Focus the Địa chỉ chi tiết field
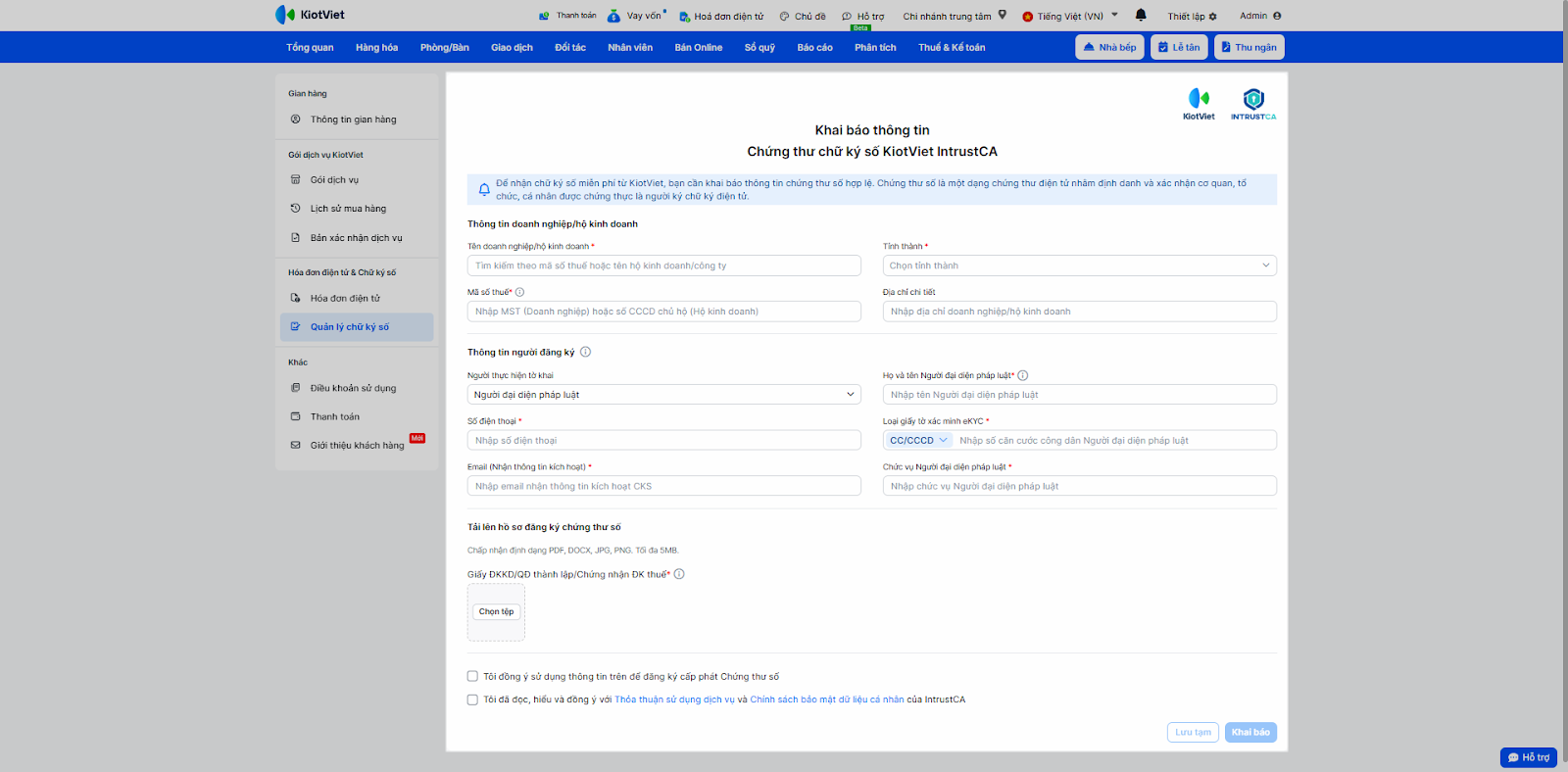 [1080, 312]
